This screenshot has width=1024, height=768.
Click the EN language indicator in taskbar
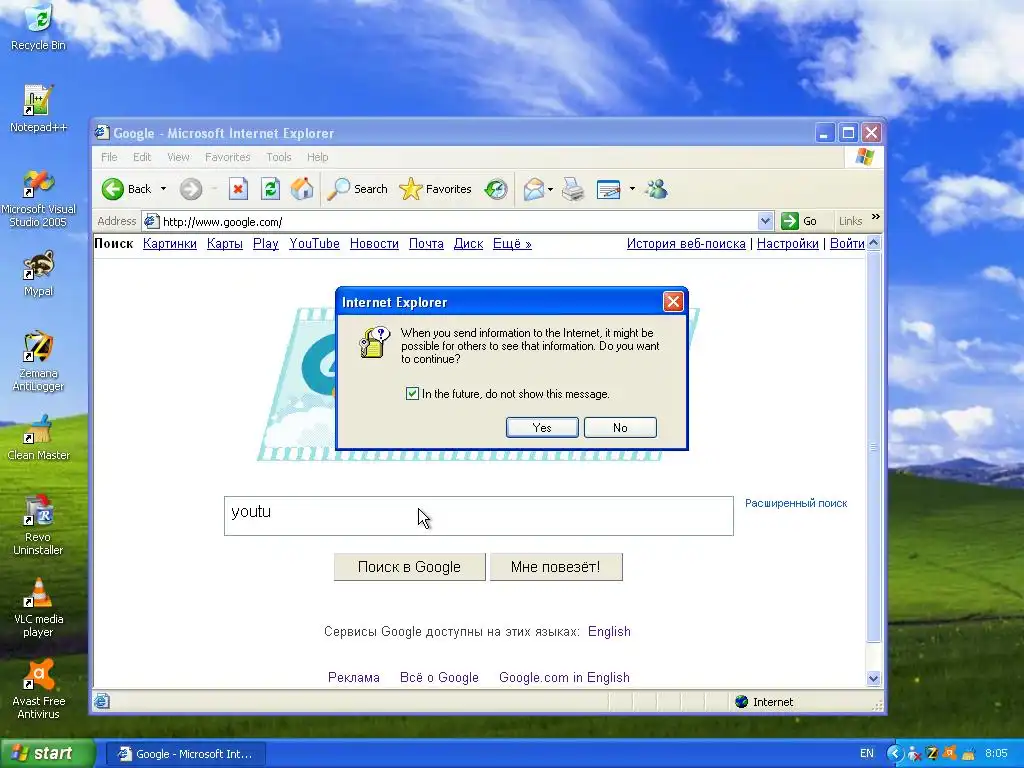[867, 754]
